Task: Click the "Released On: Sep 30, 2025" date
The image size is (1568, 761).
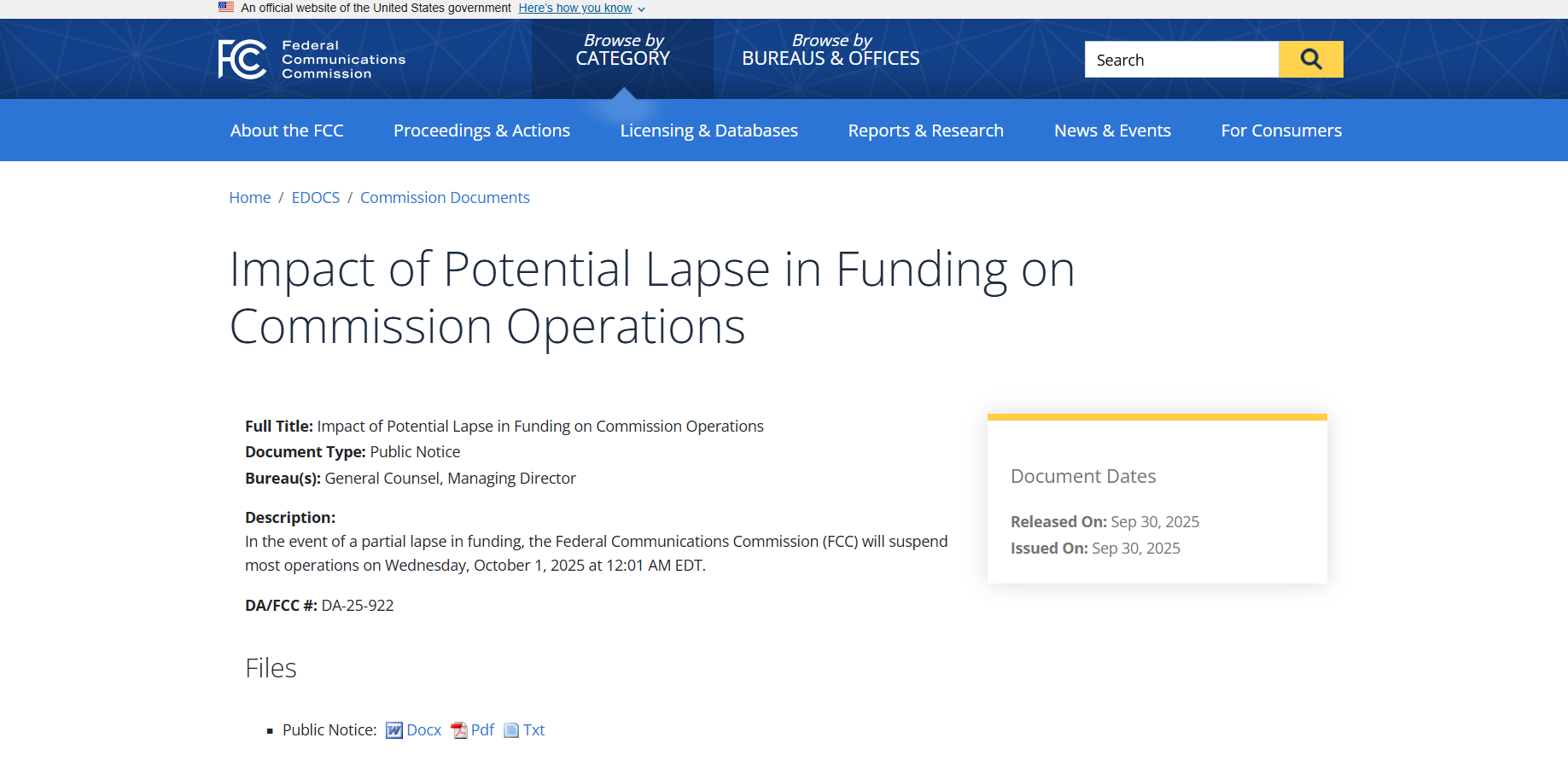Action: point(1105,522)
